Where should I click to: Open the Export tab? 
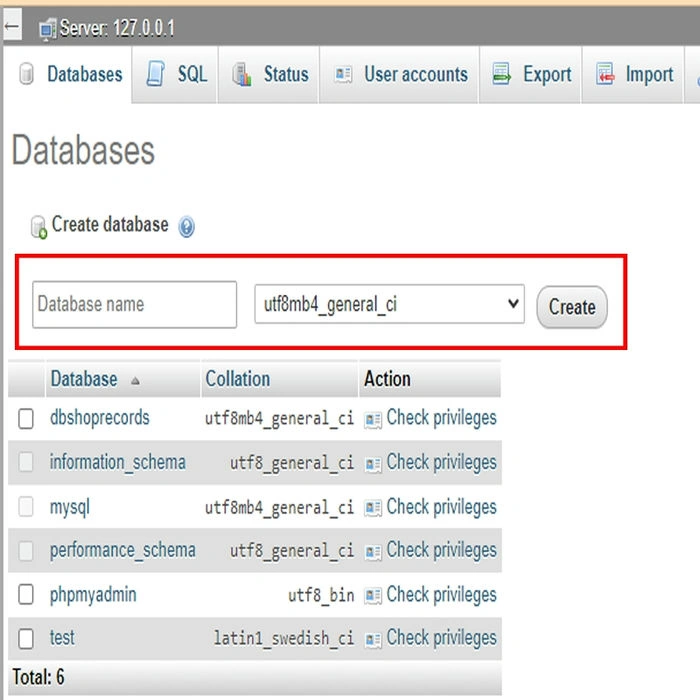point(530,75)
